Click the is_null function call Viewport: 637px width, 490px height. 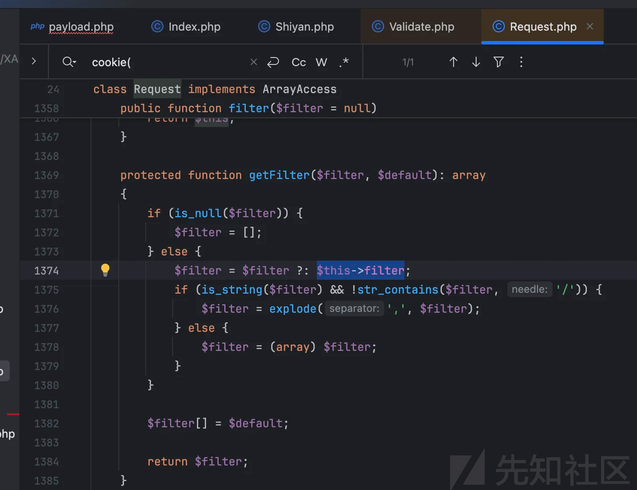(x=198, y=213)
